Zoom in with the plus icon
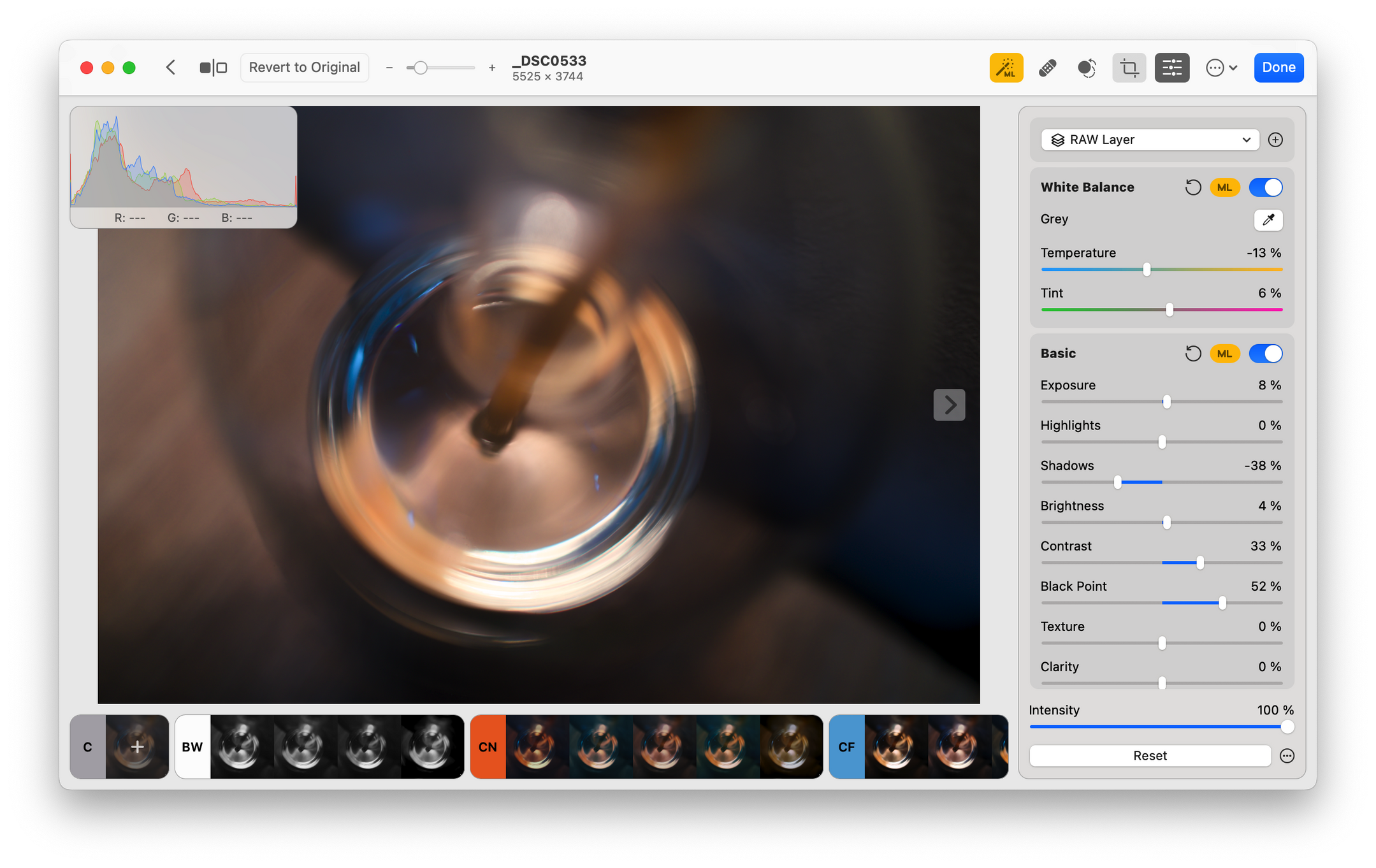 492,68
